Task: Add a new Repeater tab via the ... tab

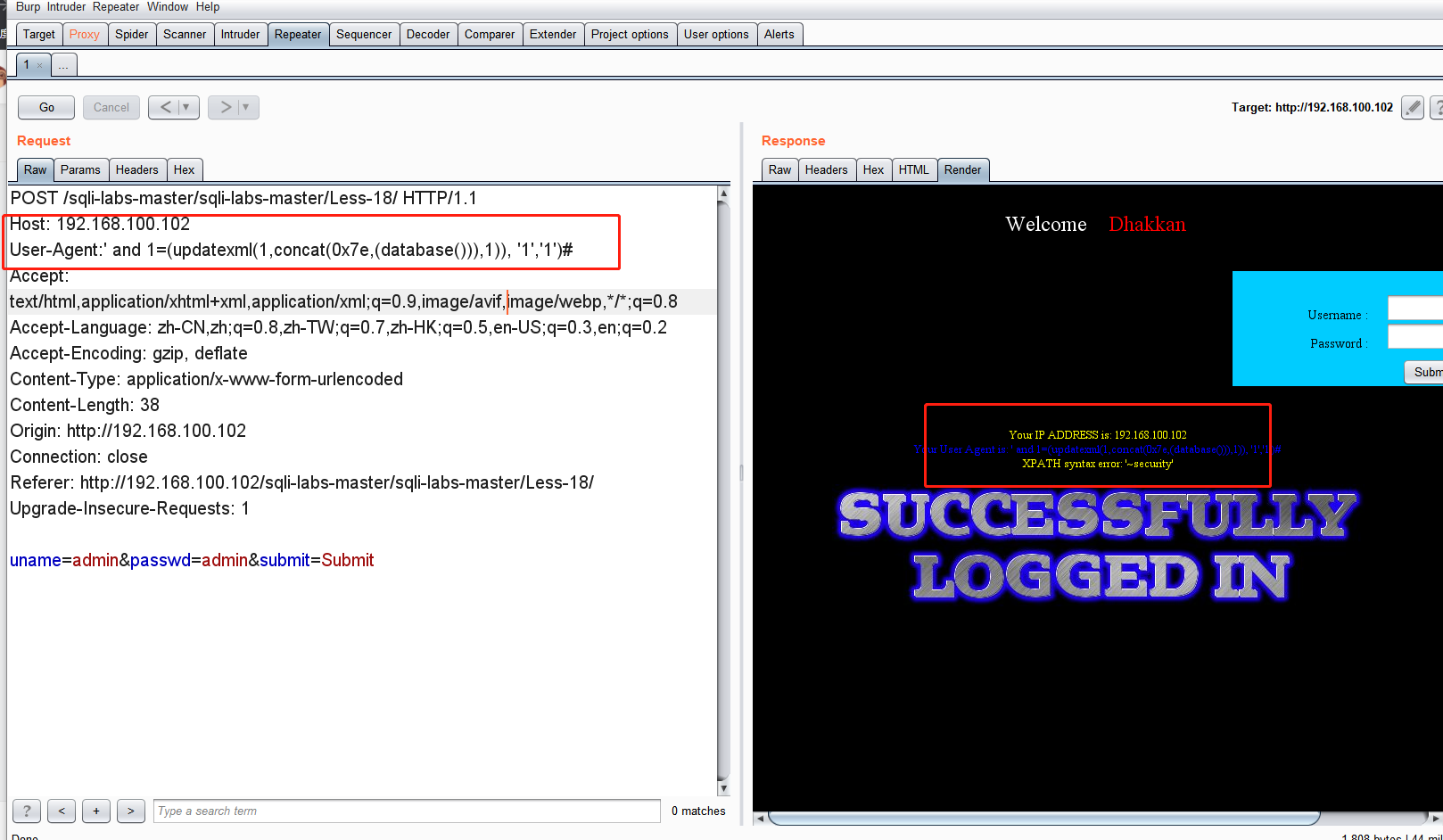Action: click(63, 65)
